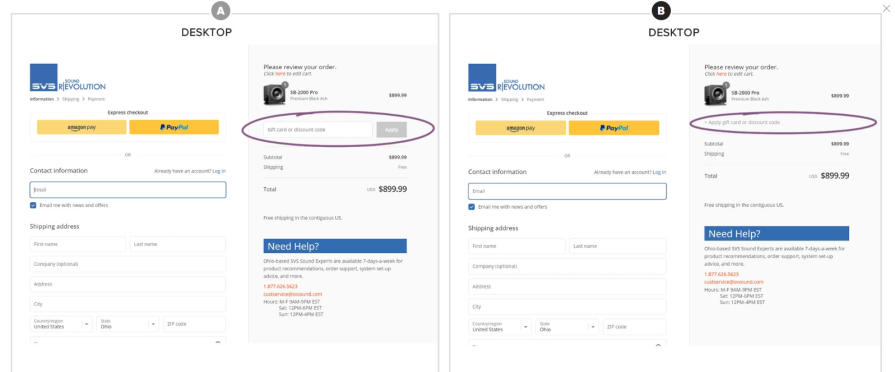Click the Apply discount button in variant A
The image size is (895, 372).
pyautogui.click(x=392, y=130)
